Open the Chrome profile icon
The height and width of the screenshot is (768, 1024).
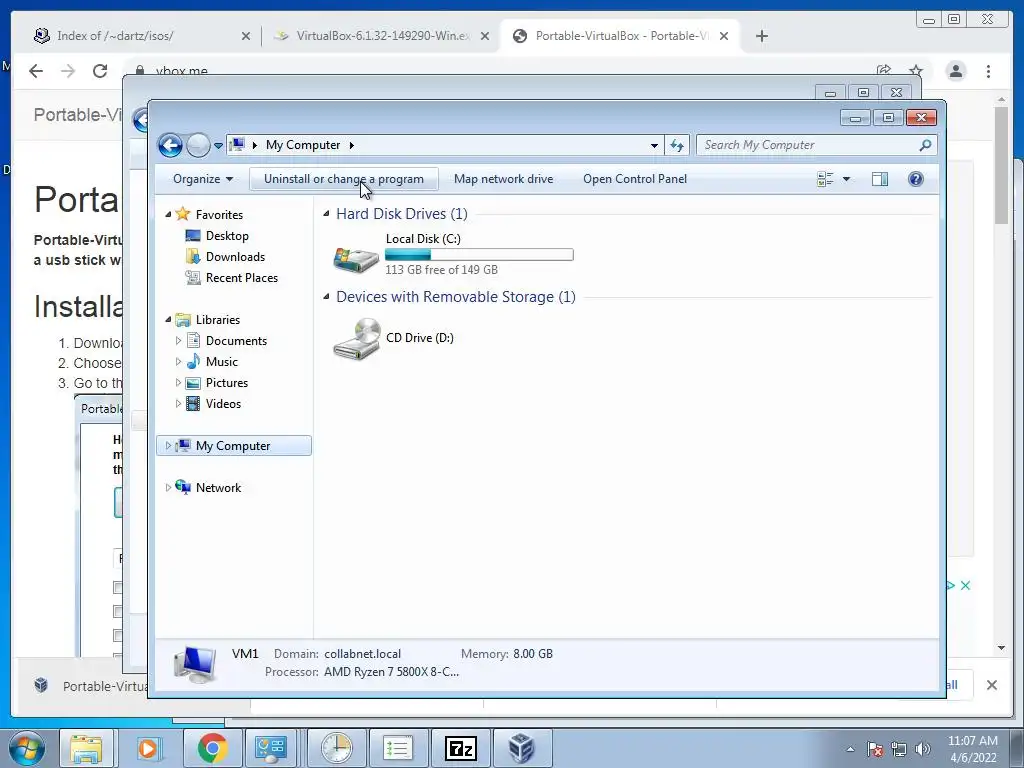(x=955, y=71)
